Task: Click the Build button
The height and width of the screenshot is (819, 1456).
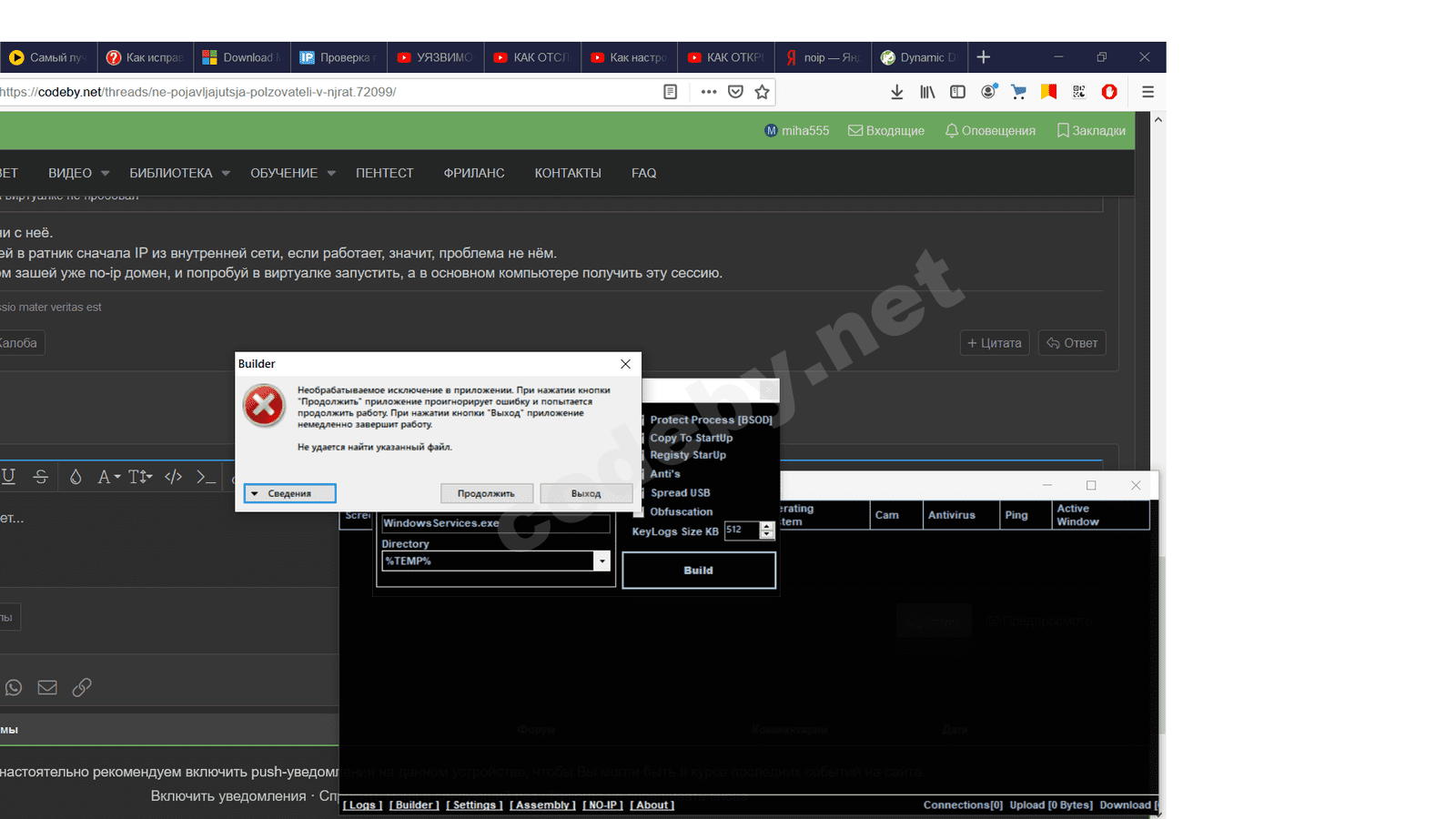Action: tap(699, 571)
